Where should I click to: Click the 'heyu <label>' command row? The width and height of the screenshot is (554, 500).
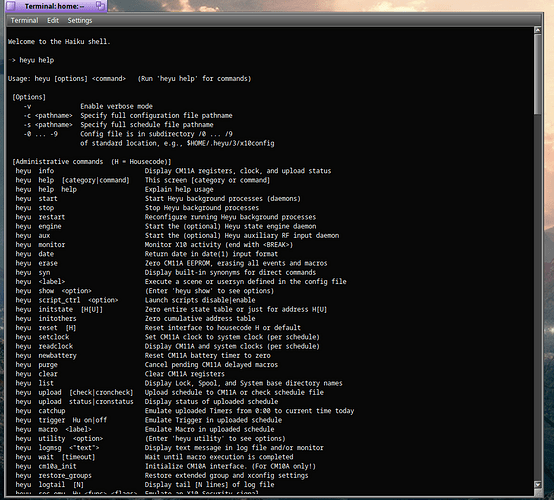click(181, 282)
